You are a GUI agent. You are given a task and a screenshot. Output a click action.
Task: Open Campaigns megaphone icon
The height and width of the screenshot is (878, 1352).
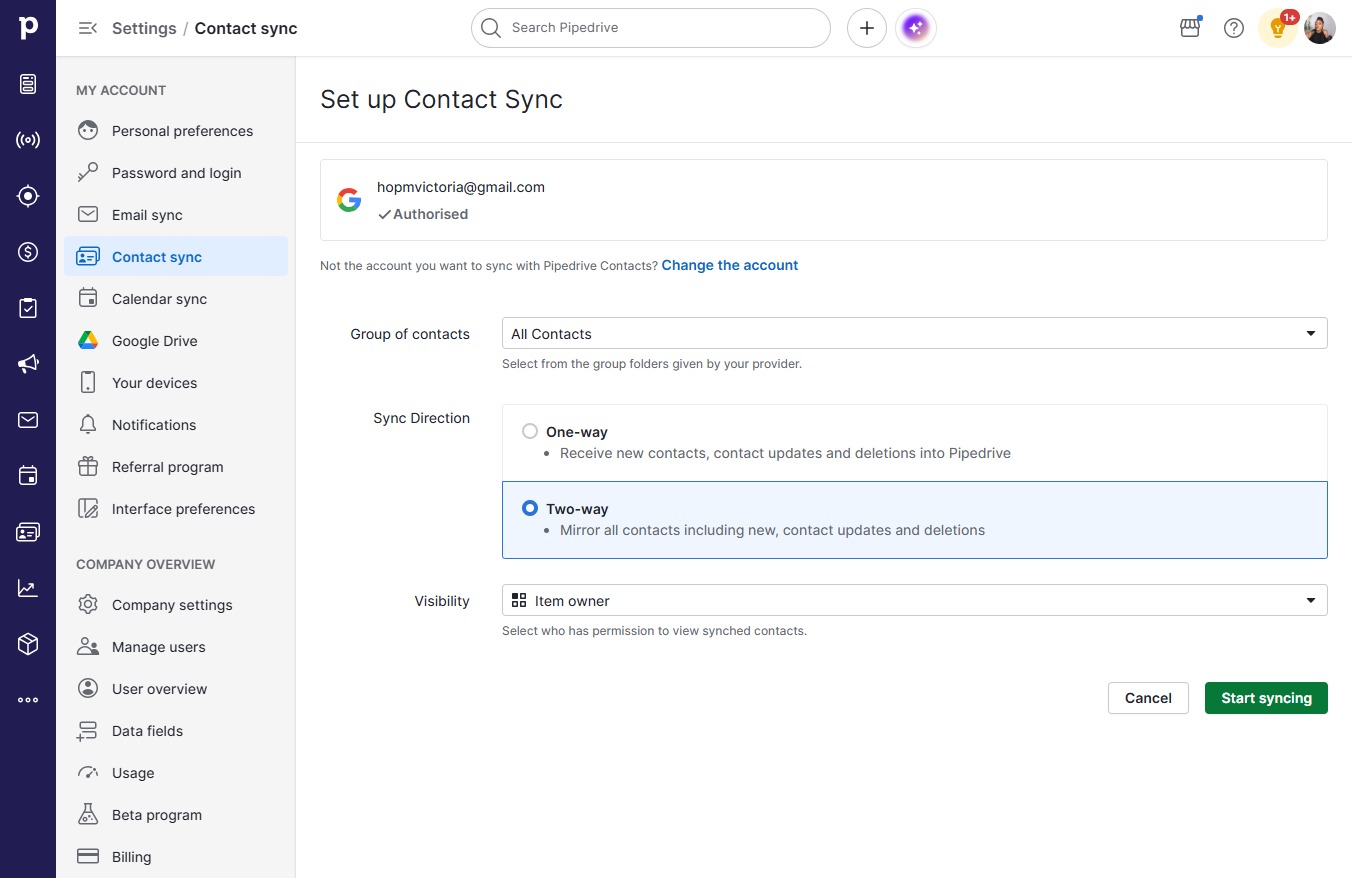coord(28,364)
